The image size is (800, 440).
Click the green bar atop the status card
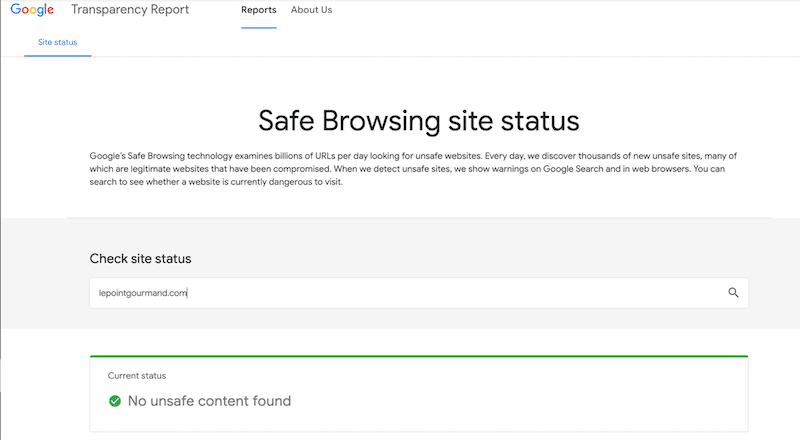coord(418,356)
